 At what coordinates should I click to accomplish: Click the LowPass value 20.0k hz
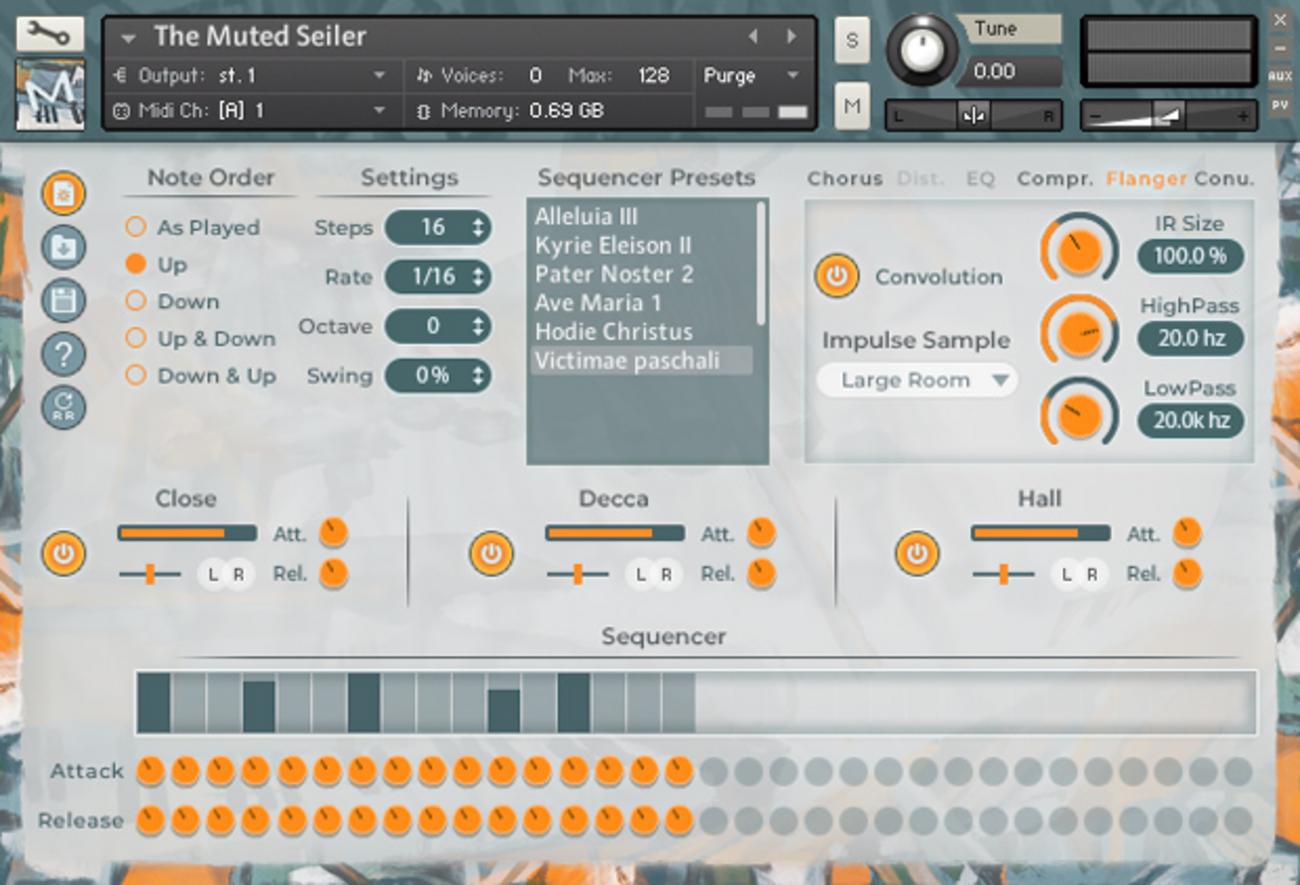tap(1190, 420)
